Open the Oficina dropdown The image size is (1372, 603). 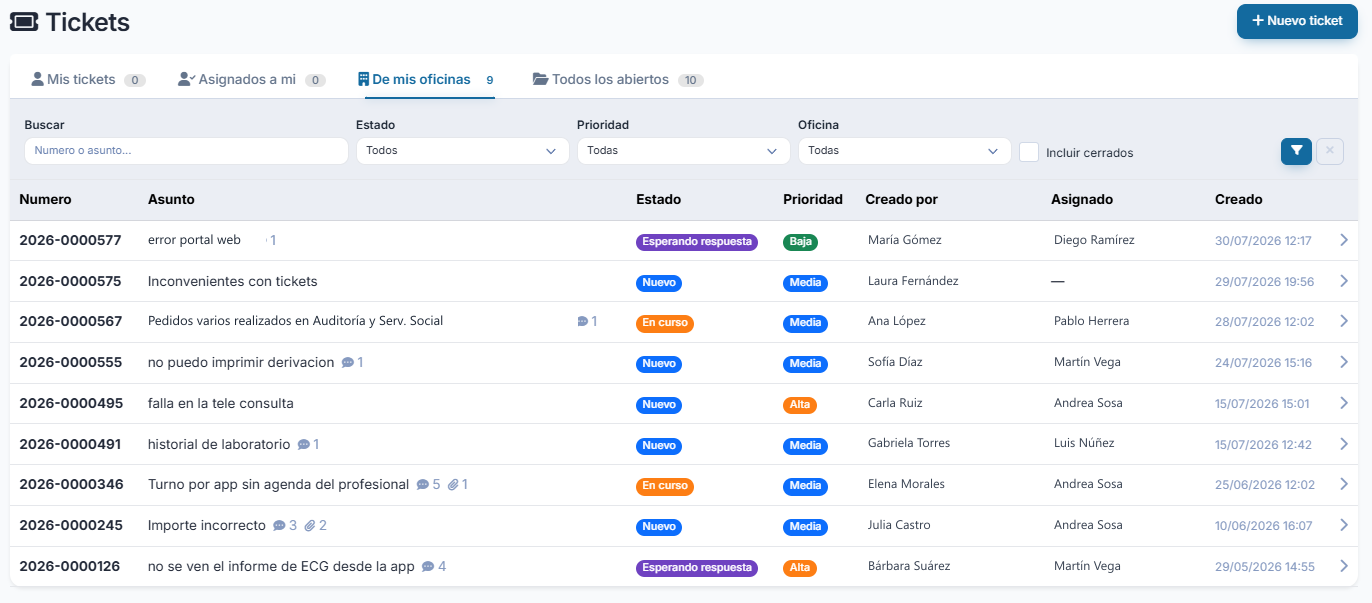[x=903, y=151]
